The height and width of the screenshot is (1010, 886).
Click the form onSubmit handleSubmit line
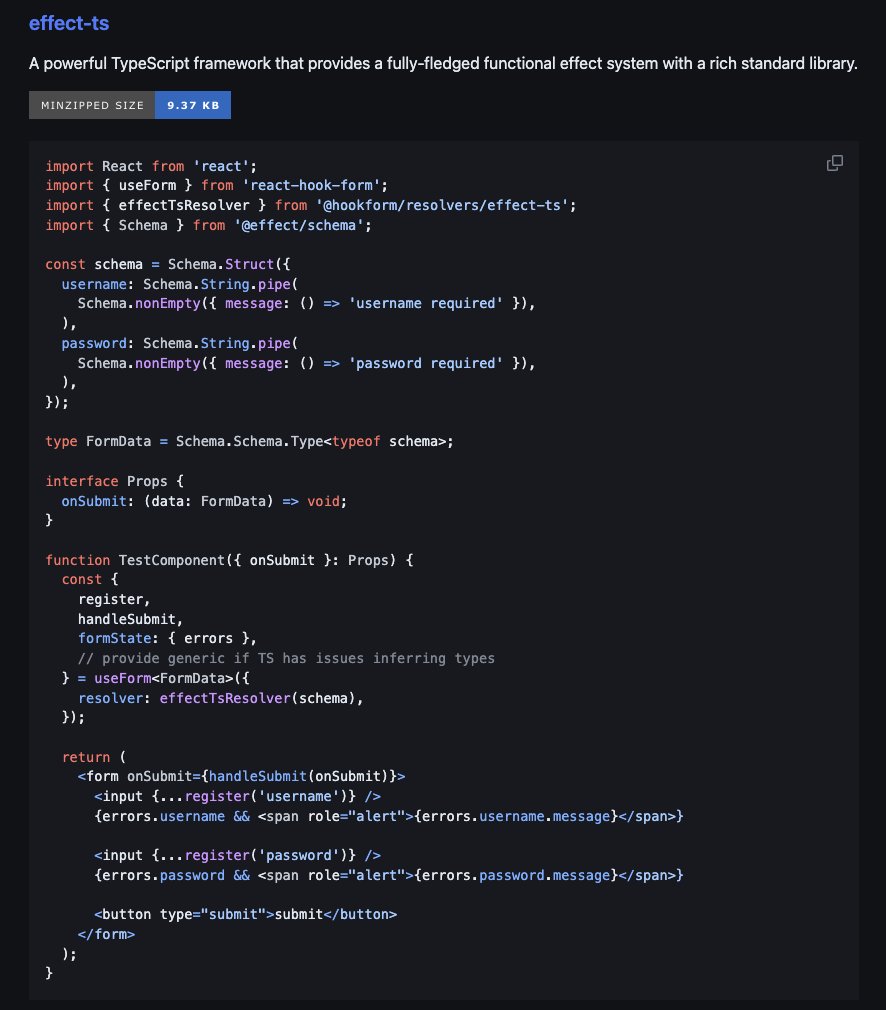pos(242,776)
